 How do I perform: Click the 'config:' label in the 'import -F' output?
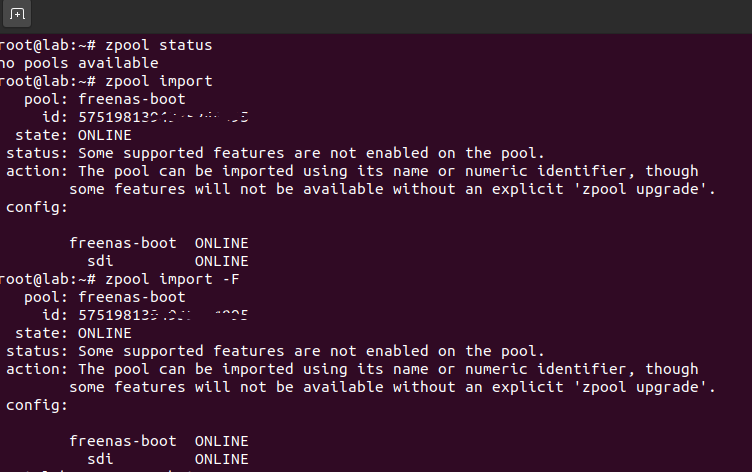pos(37,405)
